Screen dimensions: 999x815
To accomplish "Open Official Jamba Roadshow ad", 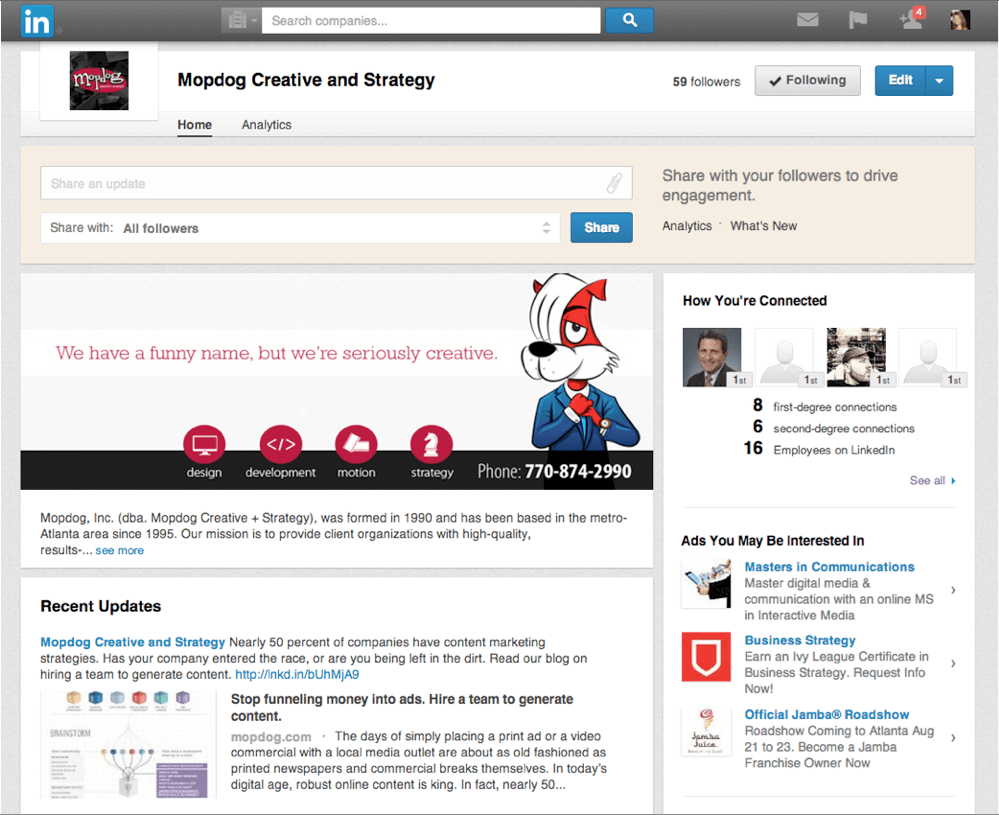I will click(827, 714).
